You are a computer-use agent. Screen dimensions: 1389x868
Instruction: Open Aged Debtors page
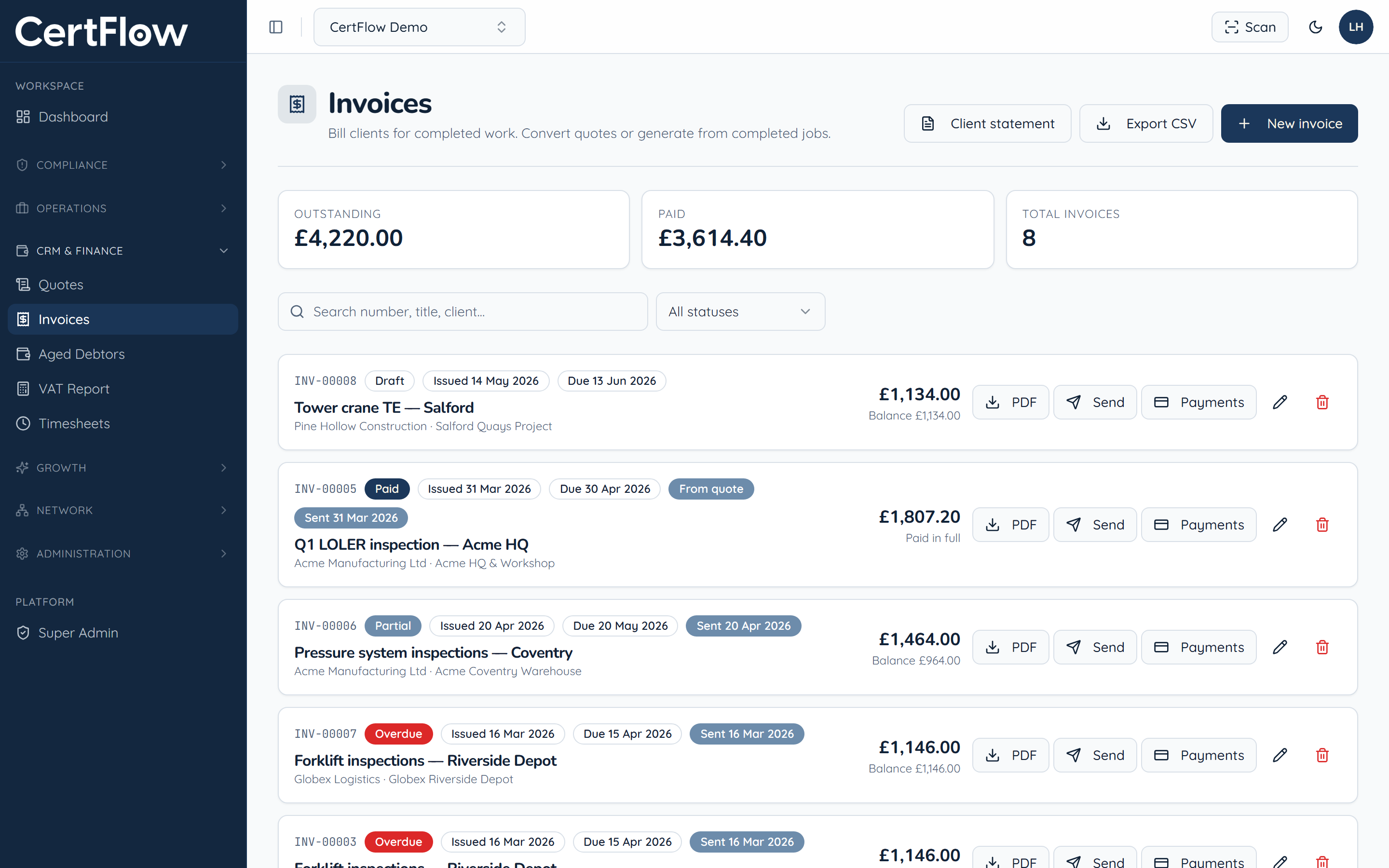pos(123,354)
